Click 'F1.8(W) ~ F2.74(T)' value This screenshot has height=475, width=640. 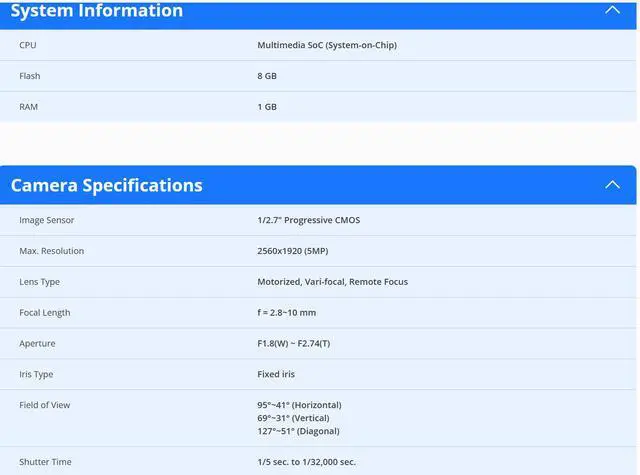coord(293,344)
